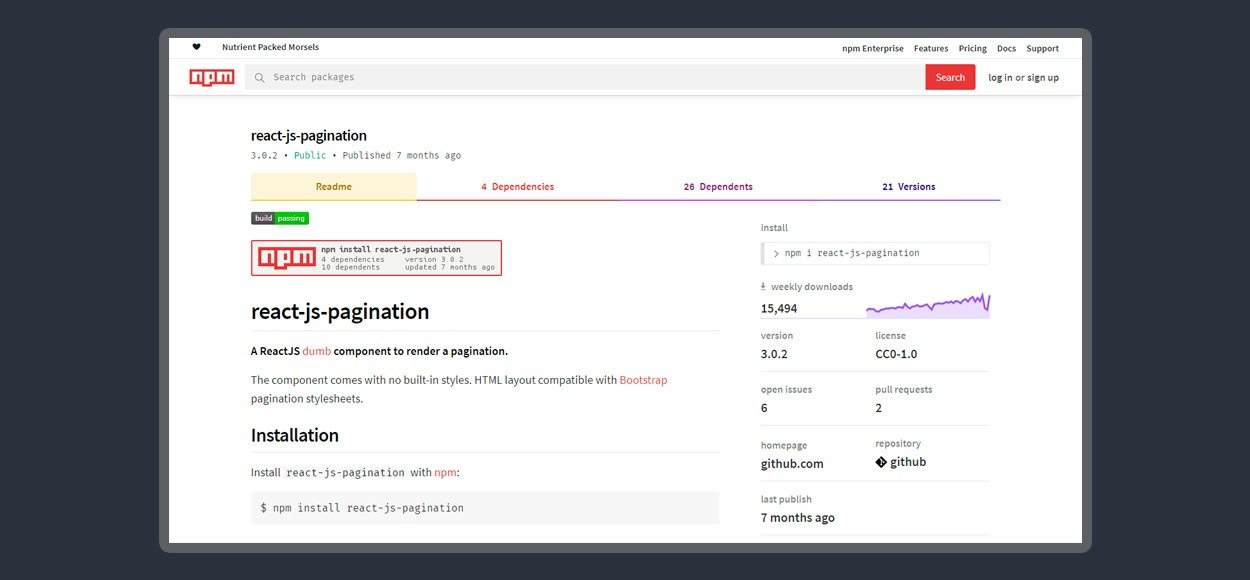Open the github repository link
Screen dimensions: 1250x580
click(908, 462)
